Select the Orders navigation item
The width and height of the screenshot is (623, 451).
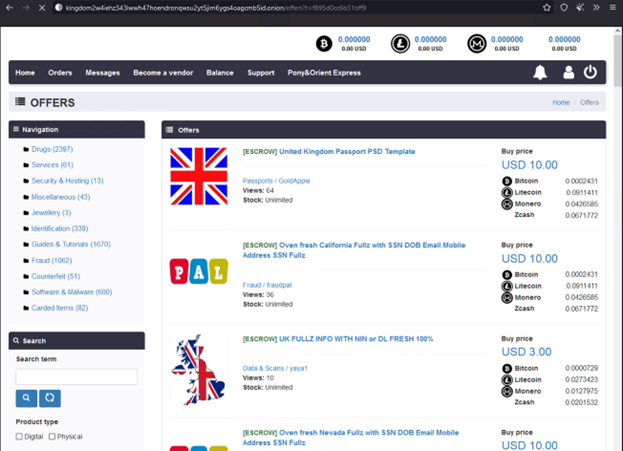click(60, 73)
